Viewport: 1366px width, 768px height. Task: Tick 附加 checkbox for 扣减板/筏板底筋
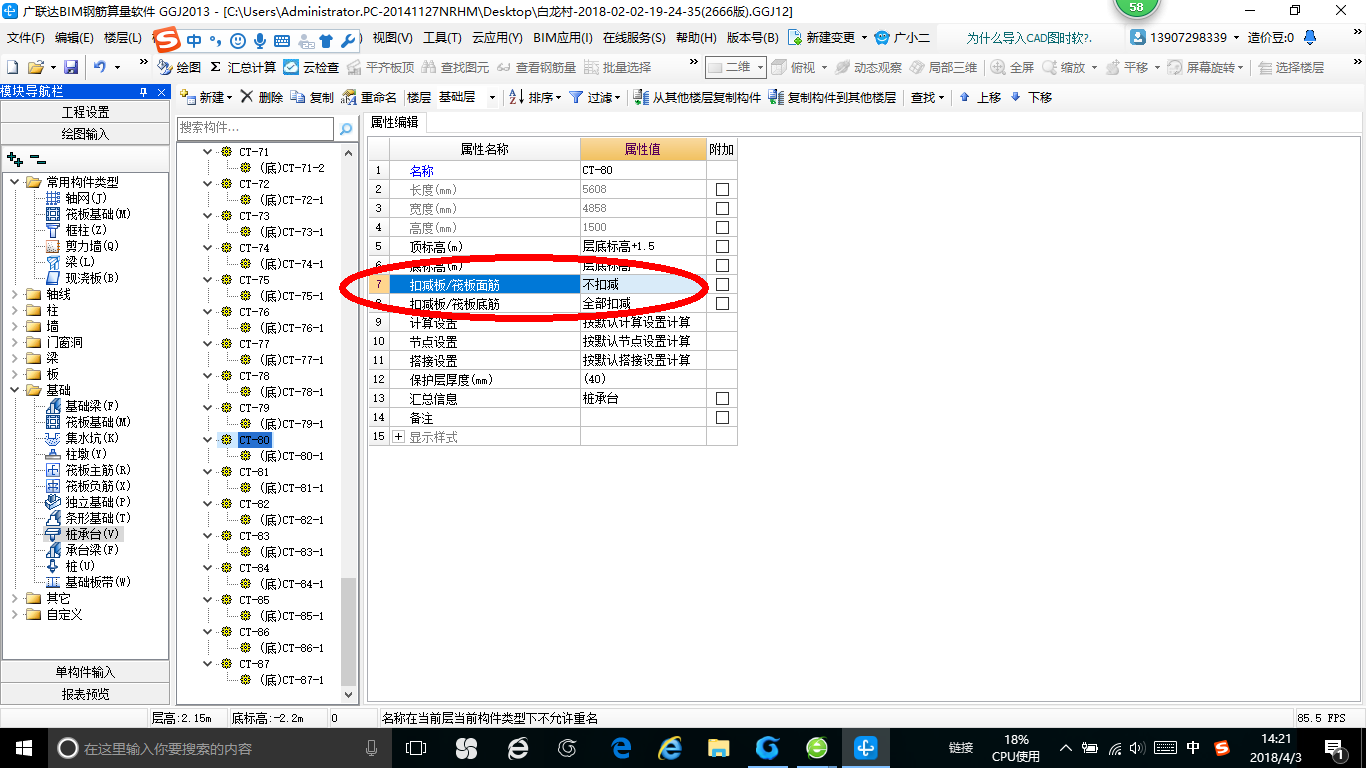pos(722,303)
